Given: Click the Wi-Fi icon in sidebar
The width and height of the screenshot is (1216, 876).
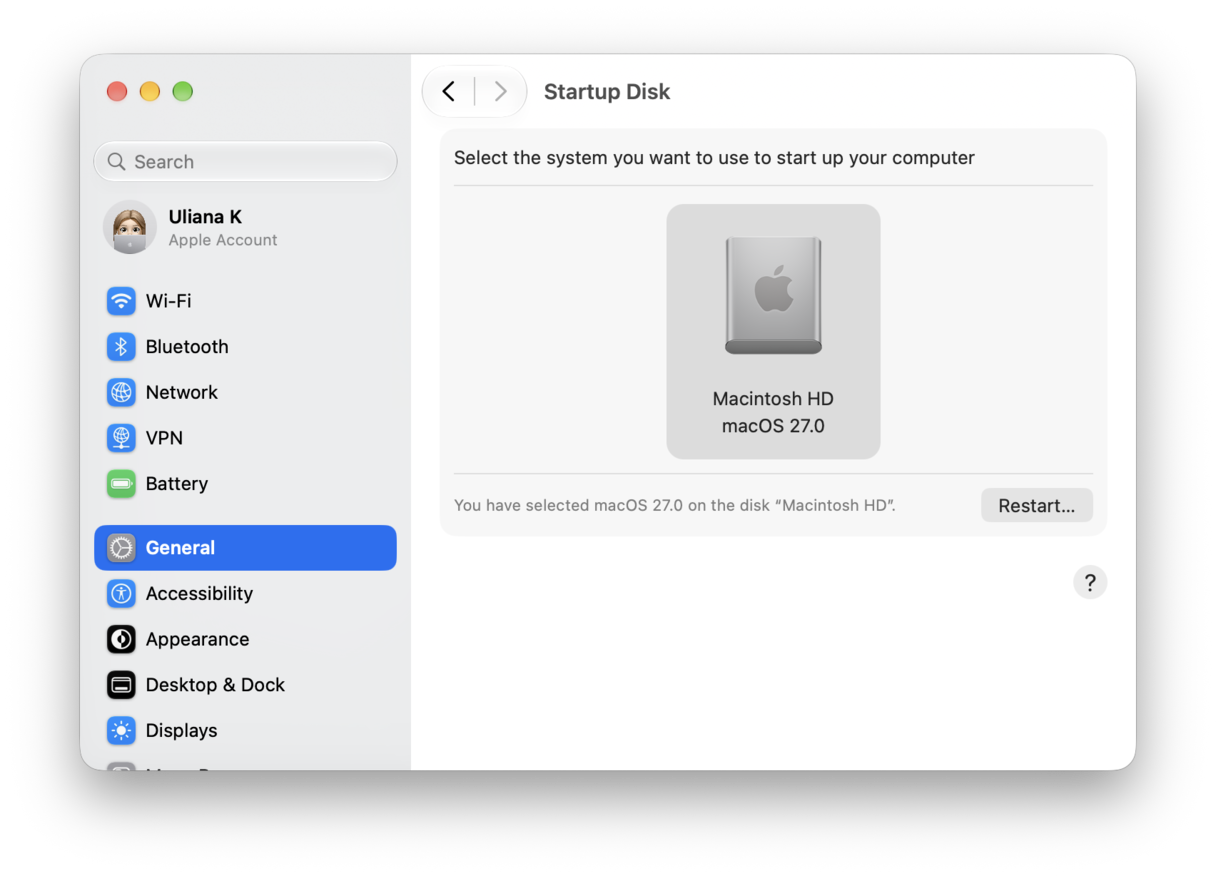Looking at the screenshot, I should [x=121, y=301].
